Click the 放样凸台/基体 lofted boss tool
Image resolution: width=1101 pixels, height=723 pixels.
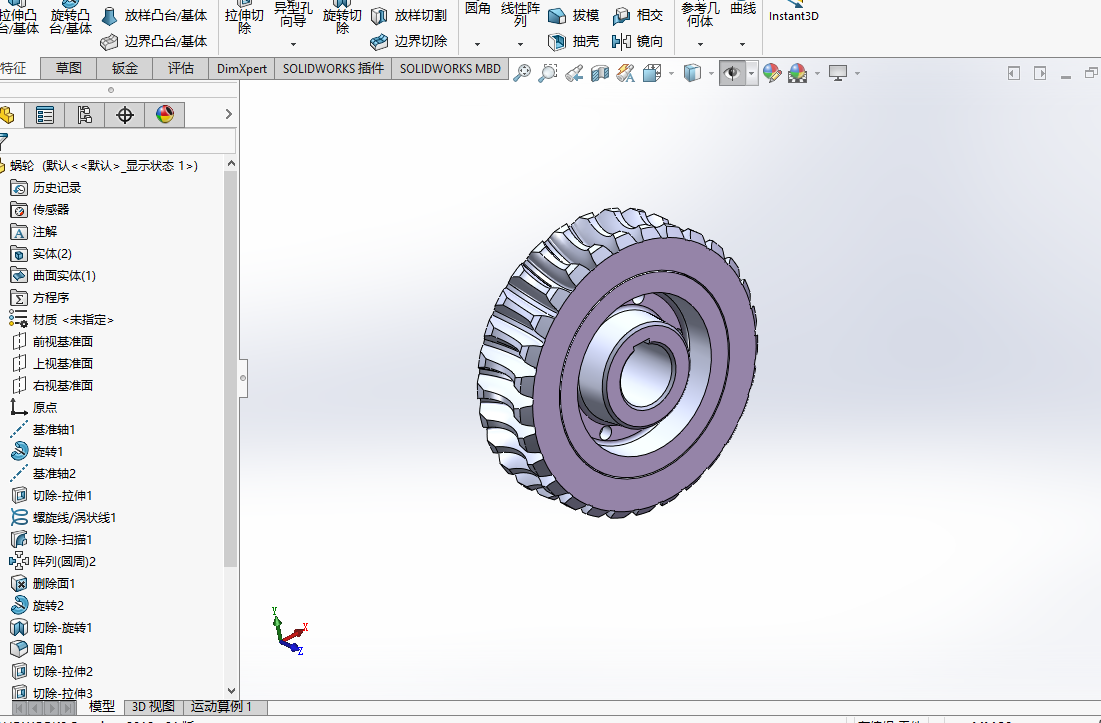(x=154, y=15)
